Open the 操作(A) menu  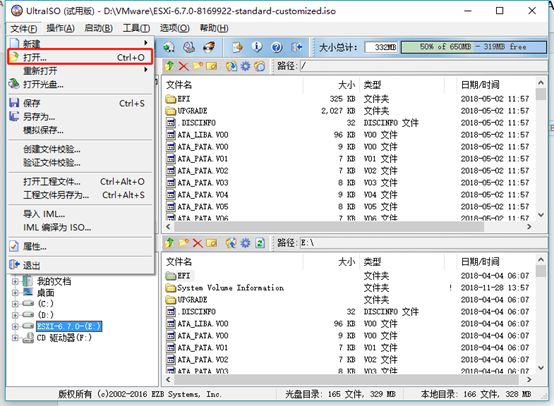point(60,28)
